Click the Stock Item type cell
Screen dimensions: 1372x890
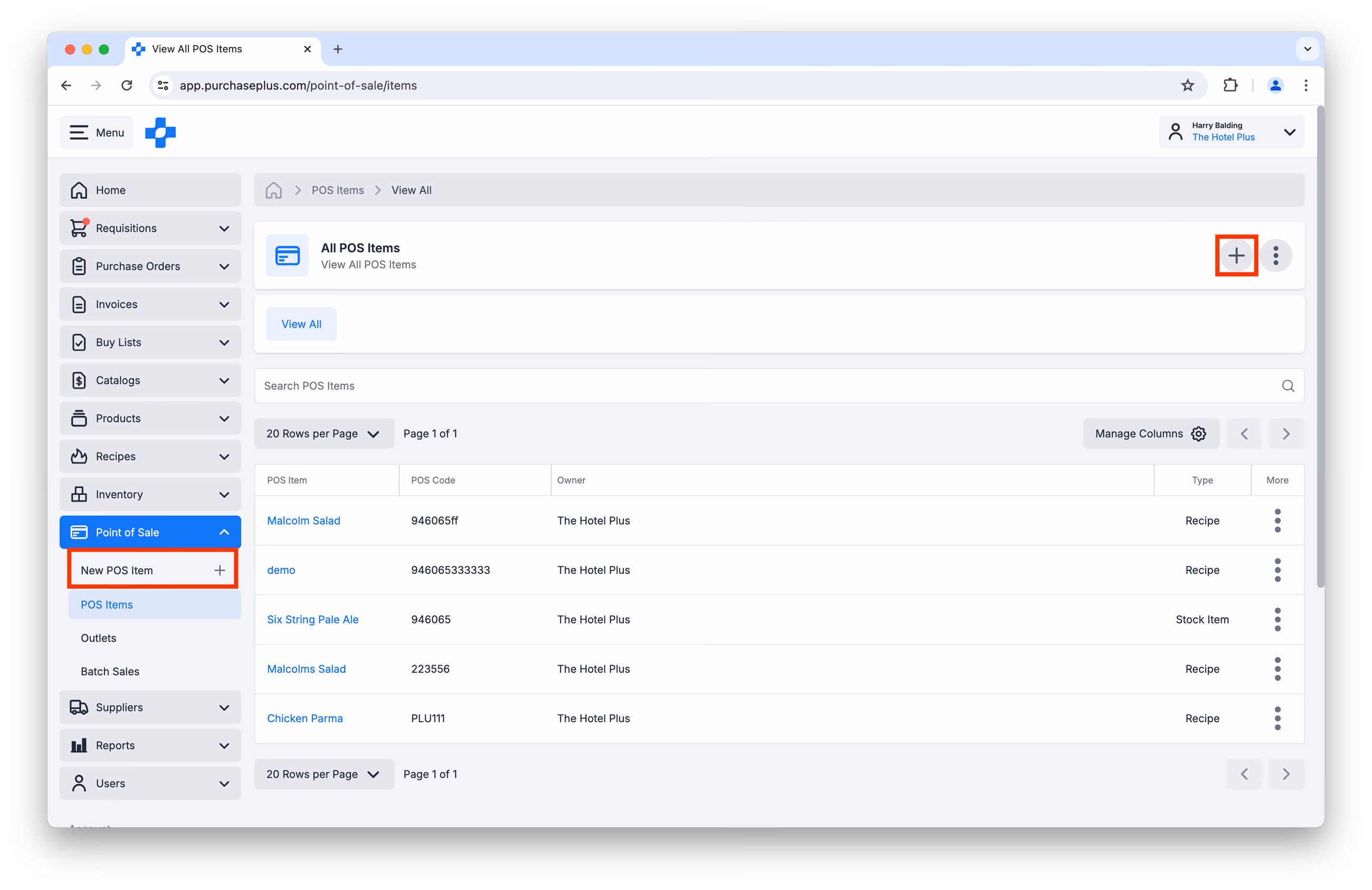tap(1203, 620)
